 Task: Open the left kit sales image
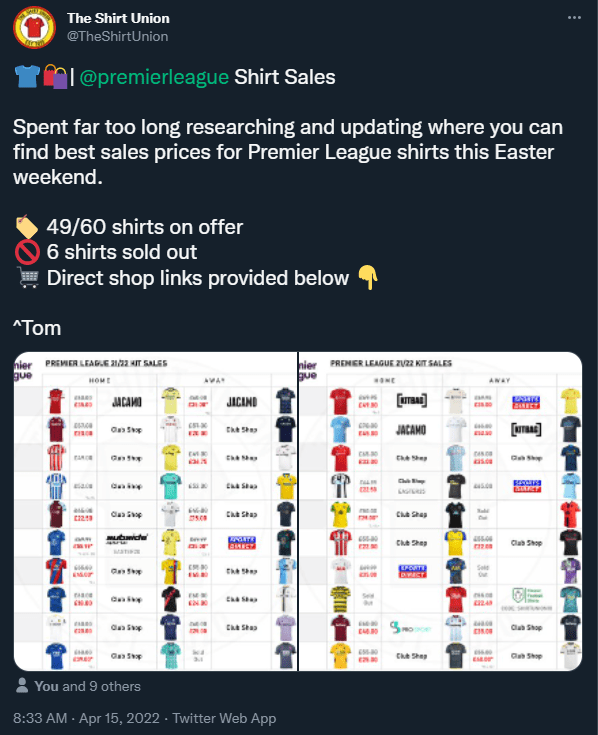point(155,511)
